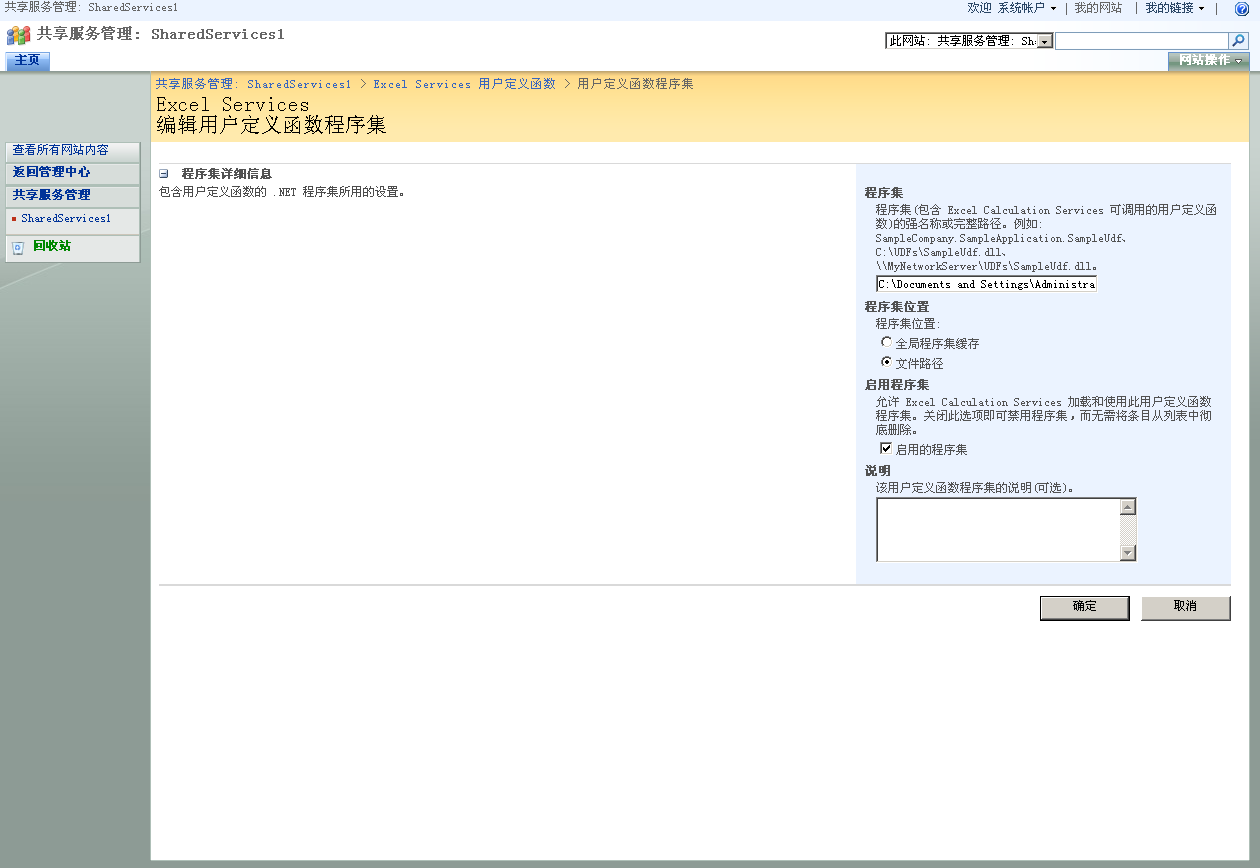1260x868 pixels.
Task: Click the search magnifier icon
Action: (1238, 41)
